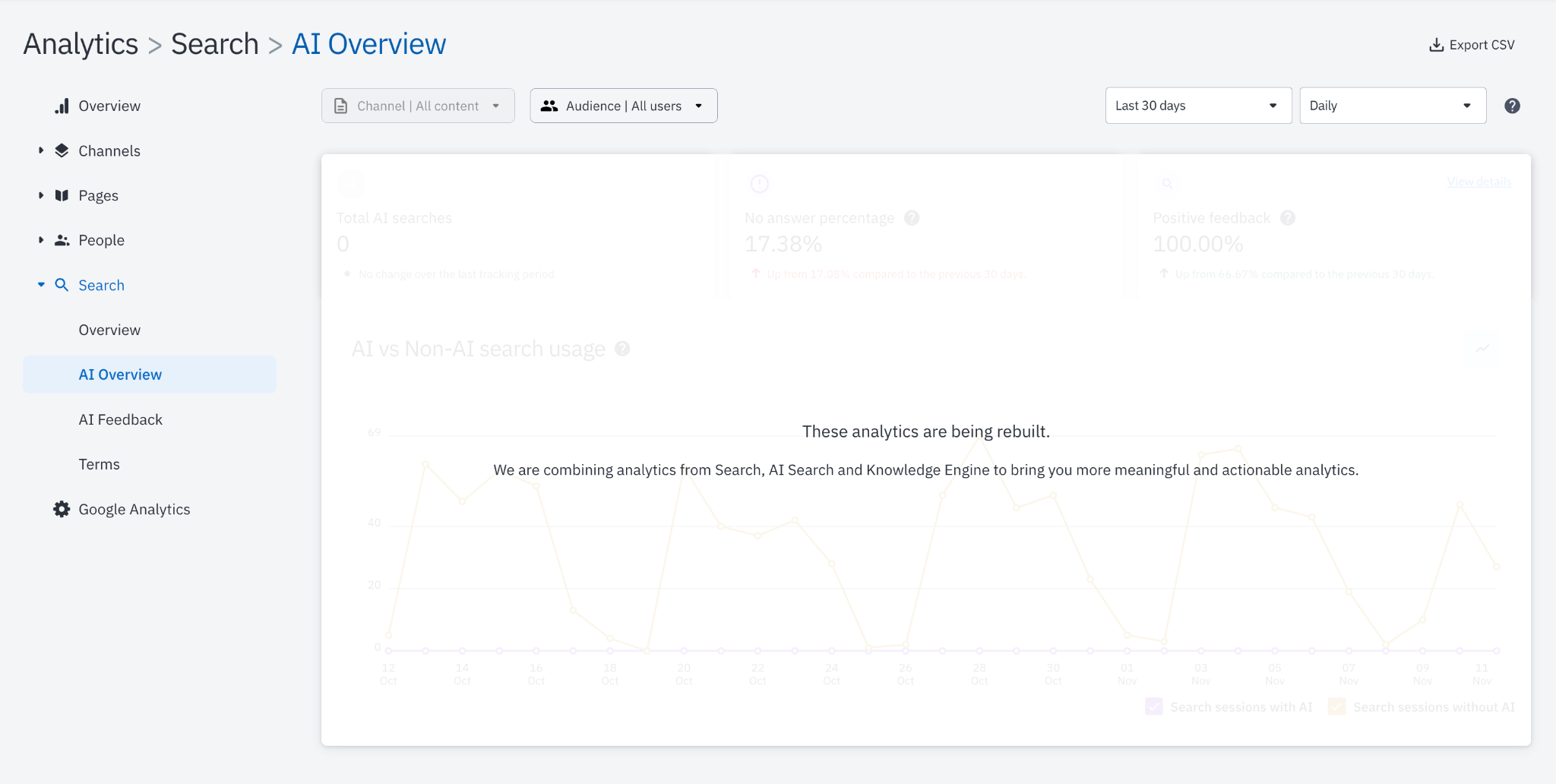Click the help question mark icon near Daily

point(1512,106)
